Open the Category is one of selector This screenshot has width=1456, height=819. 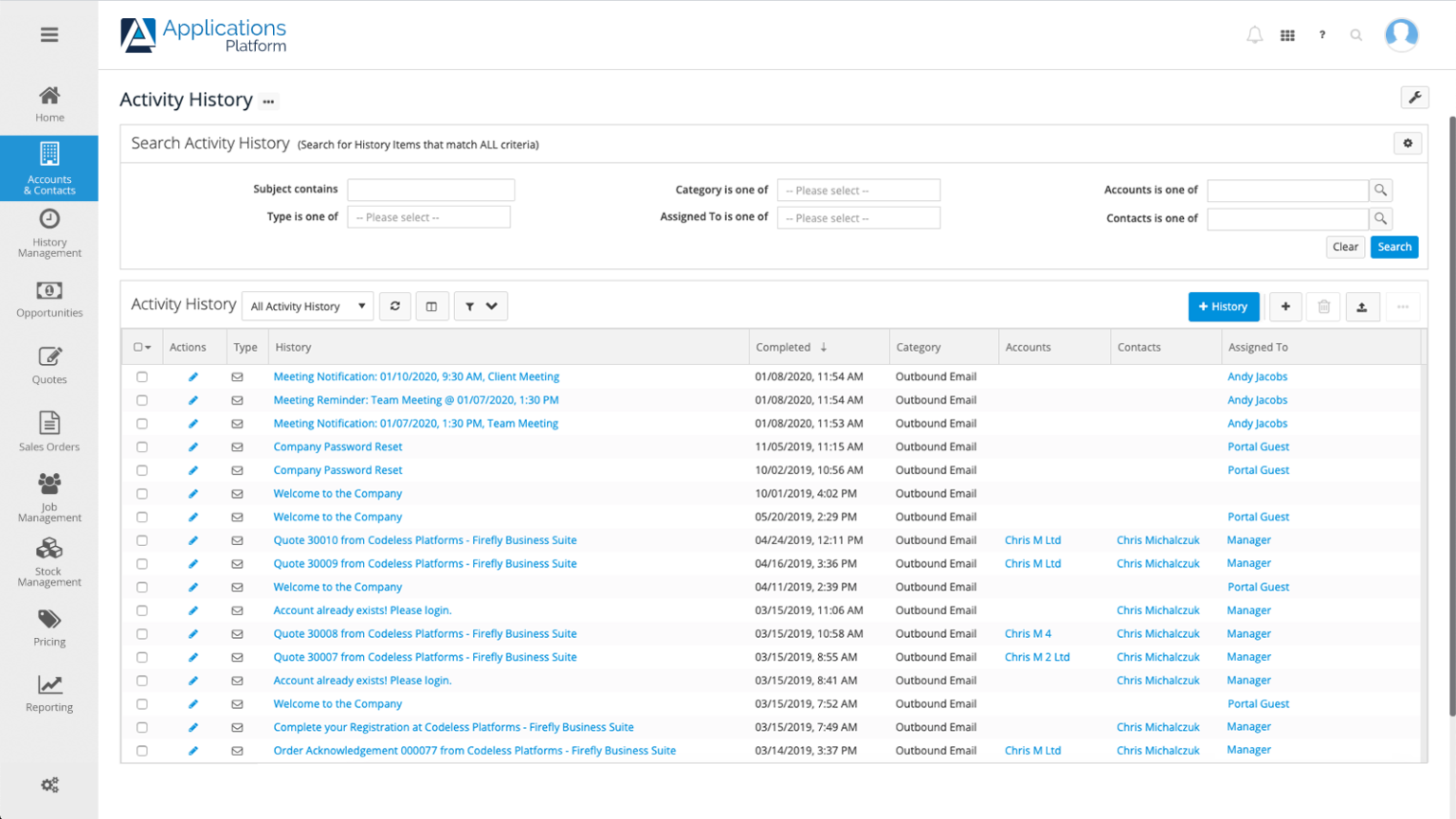coord(858,190)
